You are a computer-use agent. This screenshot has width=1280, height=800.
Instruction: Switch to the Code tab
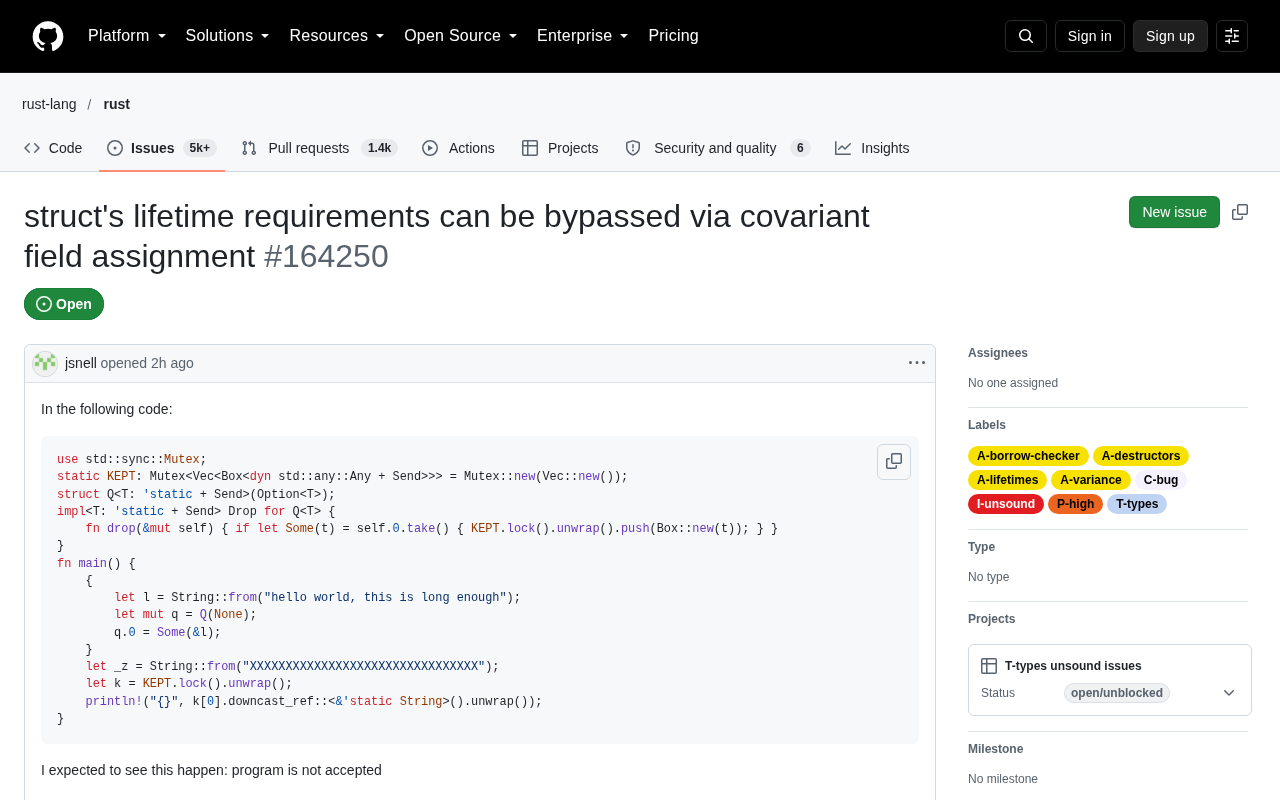(x=53, y=148)
